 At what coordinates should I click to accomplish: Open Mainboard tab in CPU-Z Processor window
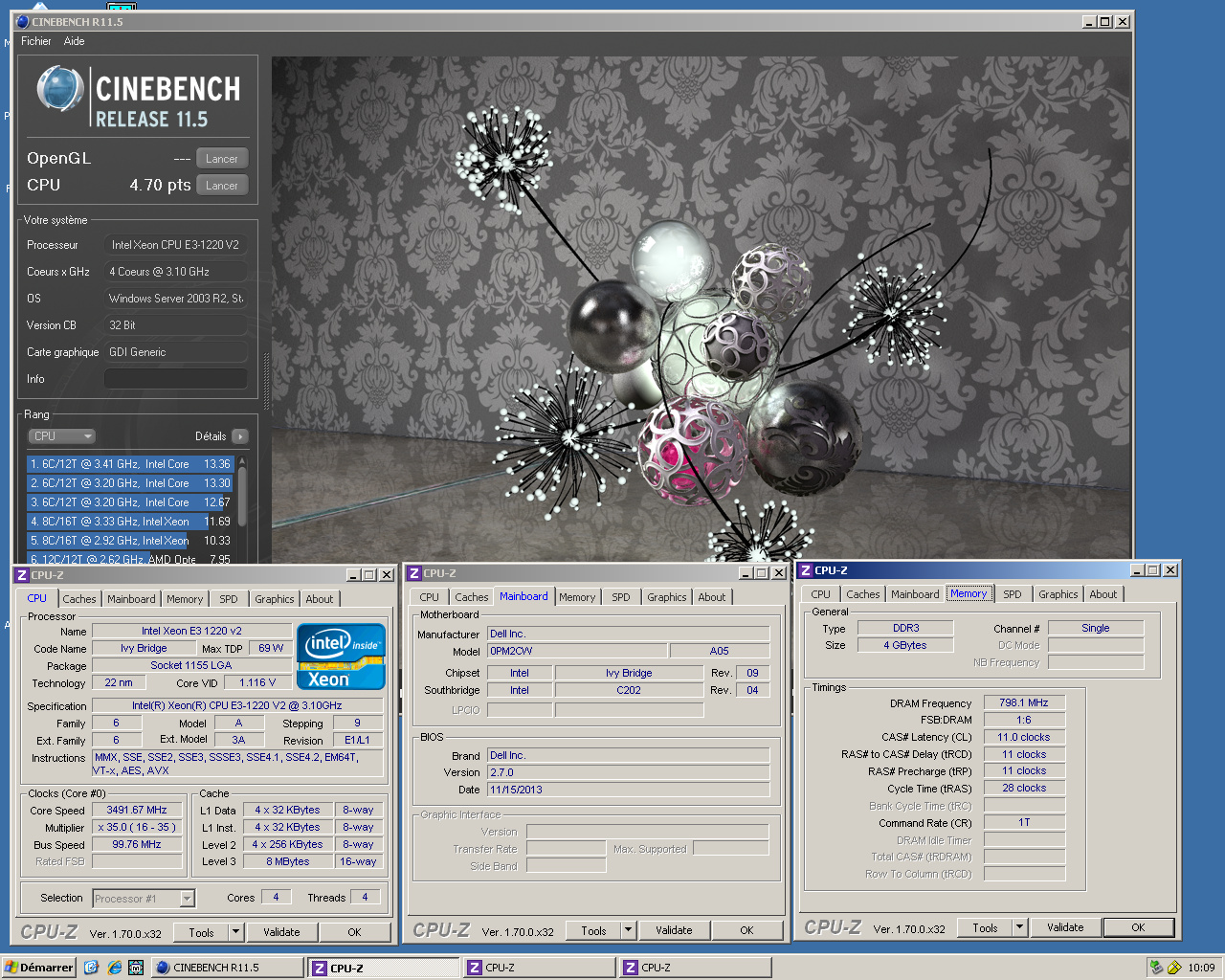point(131,599)
